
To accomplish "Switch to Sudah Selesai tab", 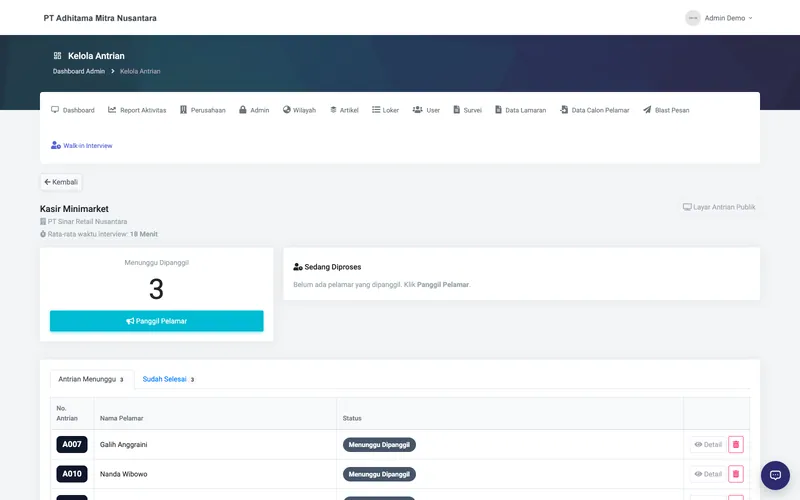I will (x=168, y=379).
